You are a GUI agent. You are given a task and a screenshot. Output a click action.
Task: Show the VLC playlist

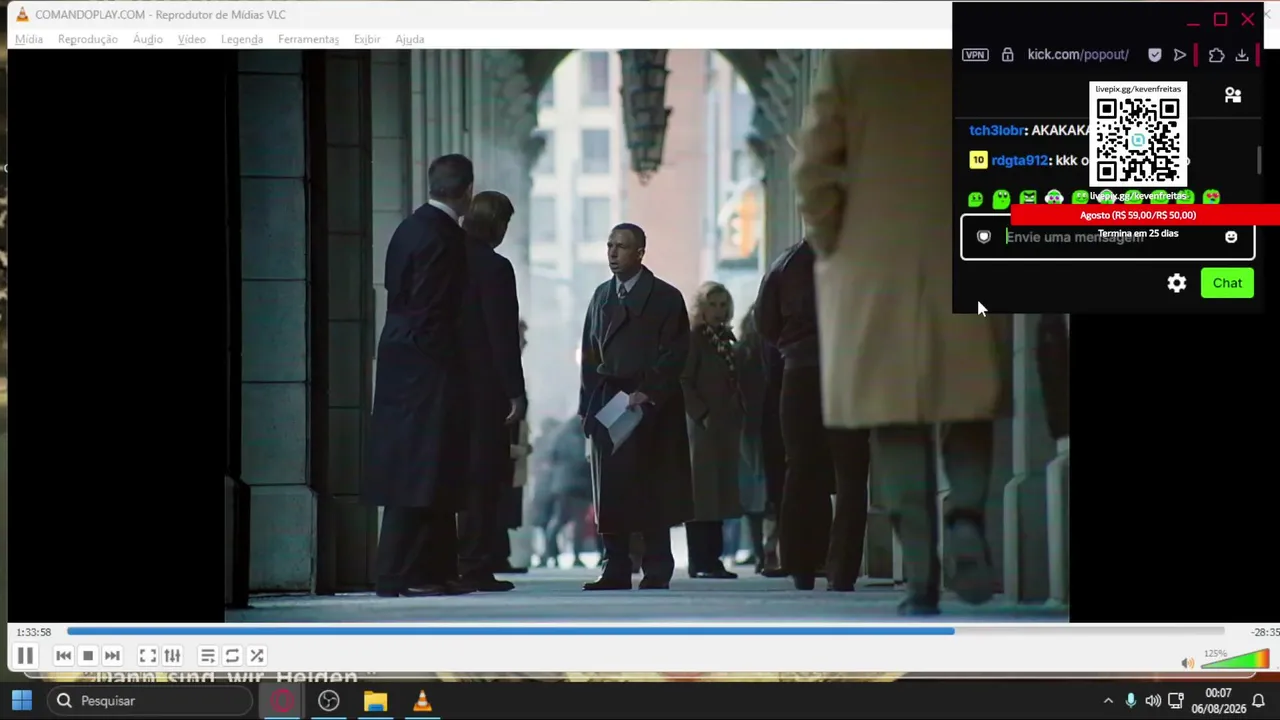pos(207,656)
